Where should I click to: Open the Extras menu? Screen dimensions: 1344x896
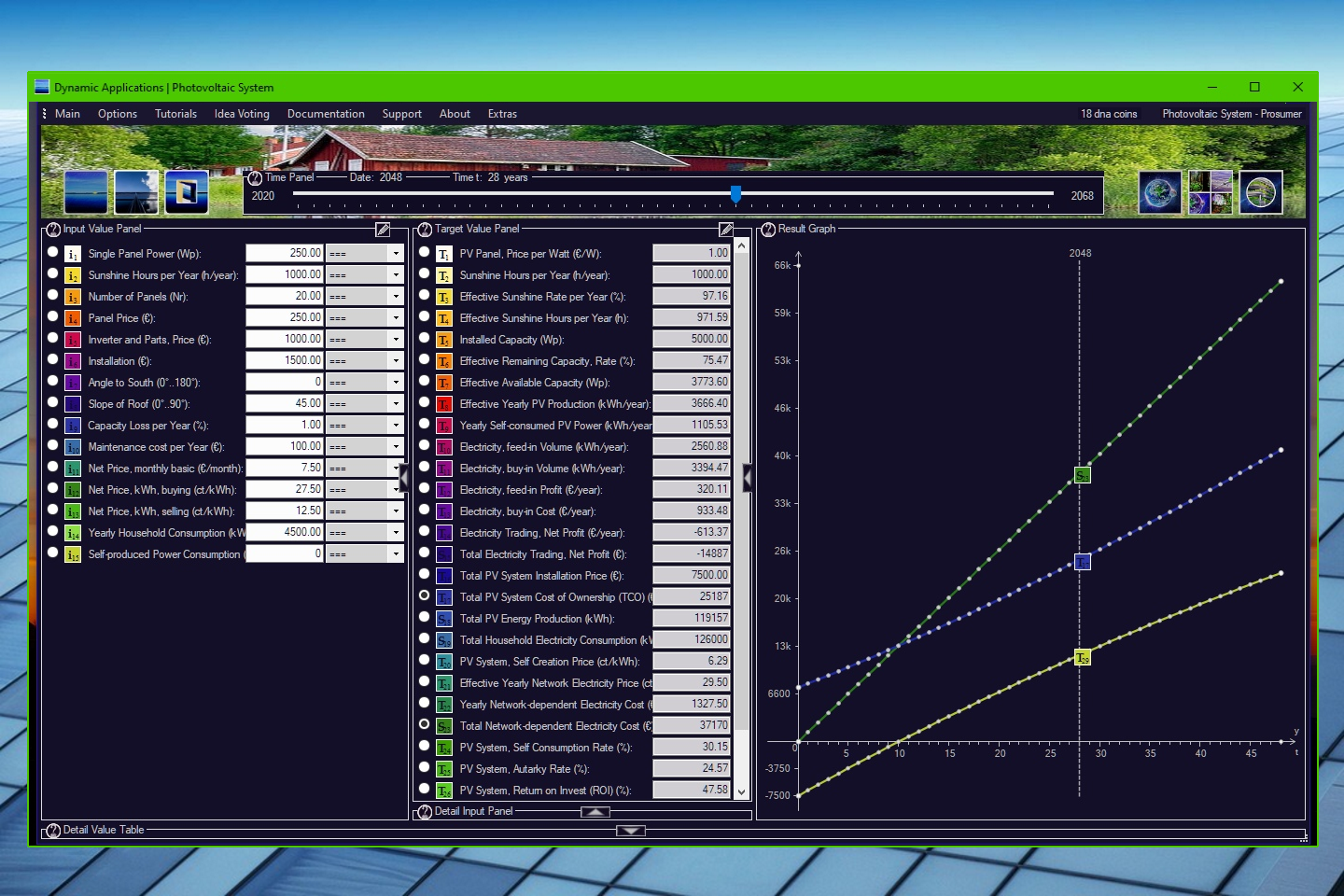click(502, 114)
